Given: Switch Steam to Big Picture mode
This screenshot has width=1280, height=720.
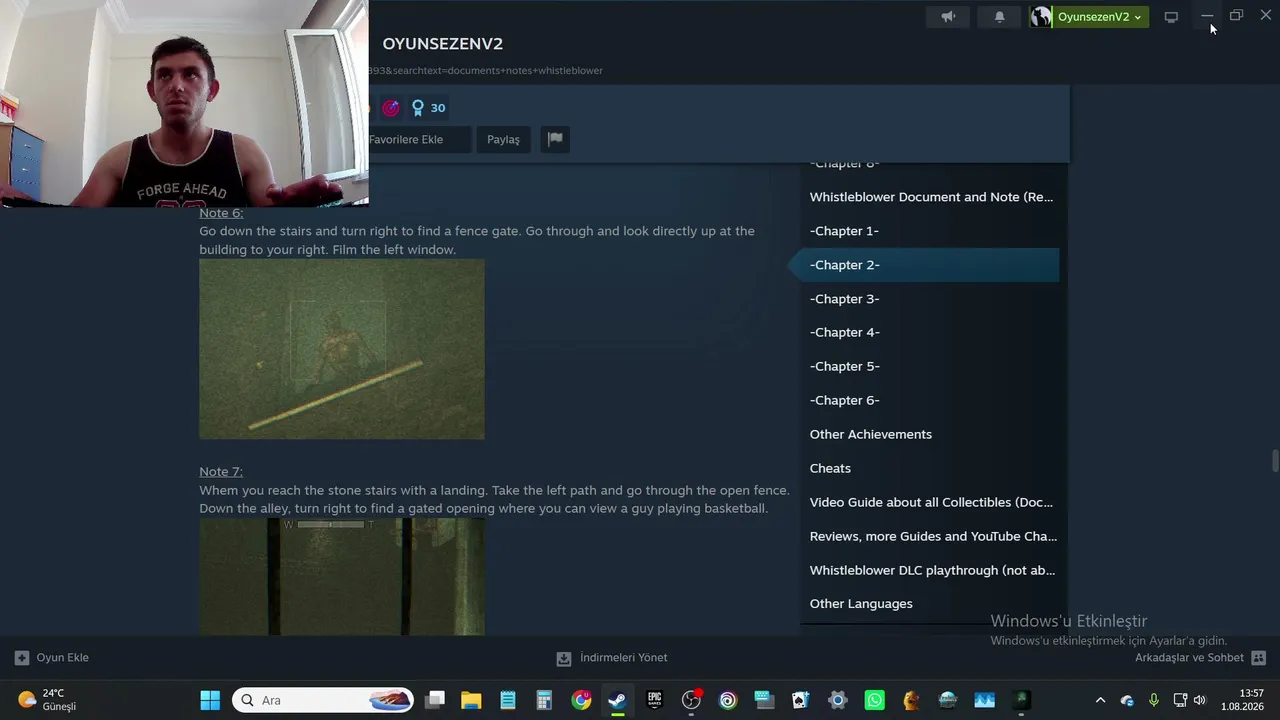Looking at the screenshot, I should coord(1171,17).
